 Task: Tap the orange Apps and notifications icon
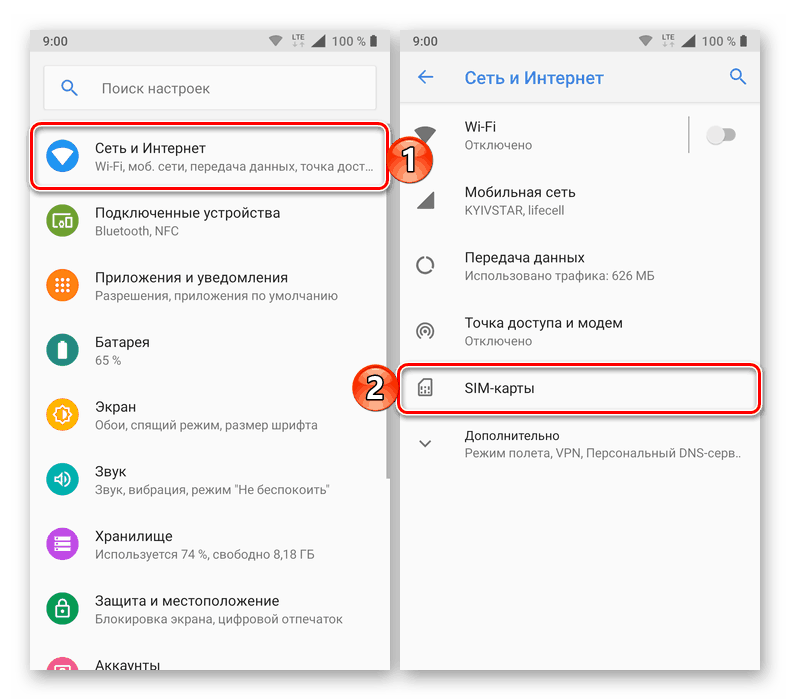(62, 285)
